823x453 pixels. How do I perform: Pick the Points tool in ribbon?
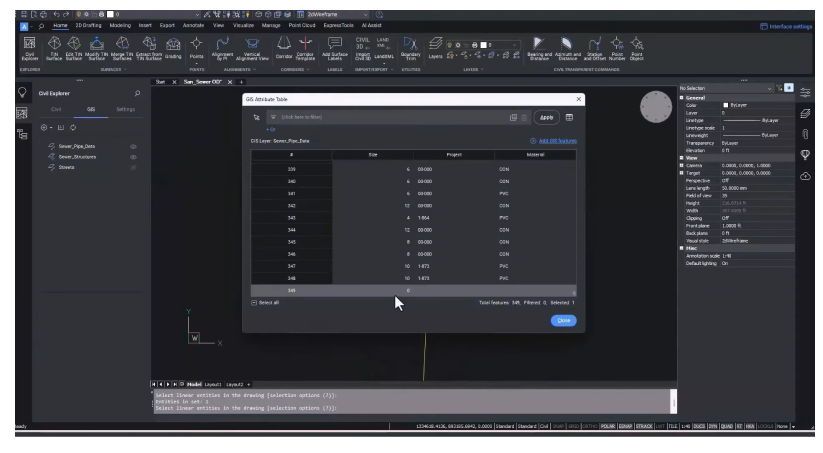point(196,48)
